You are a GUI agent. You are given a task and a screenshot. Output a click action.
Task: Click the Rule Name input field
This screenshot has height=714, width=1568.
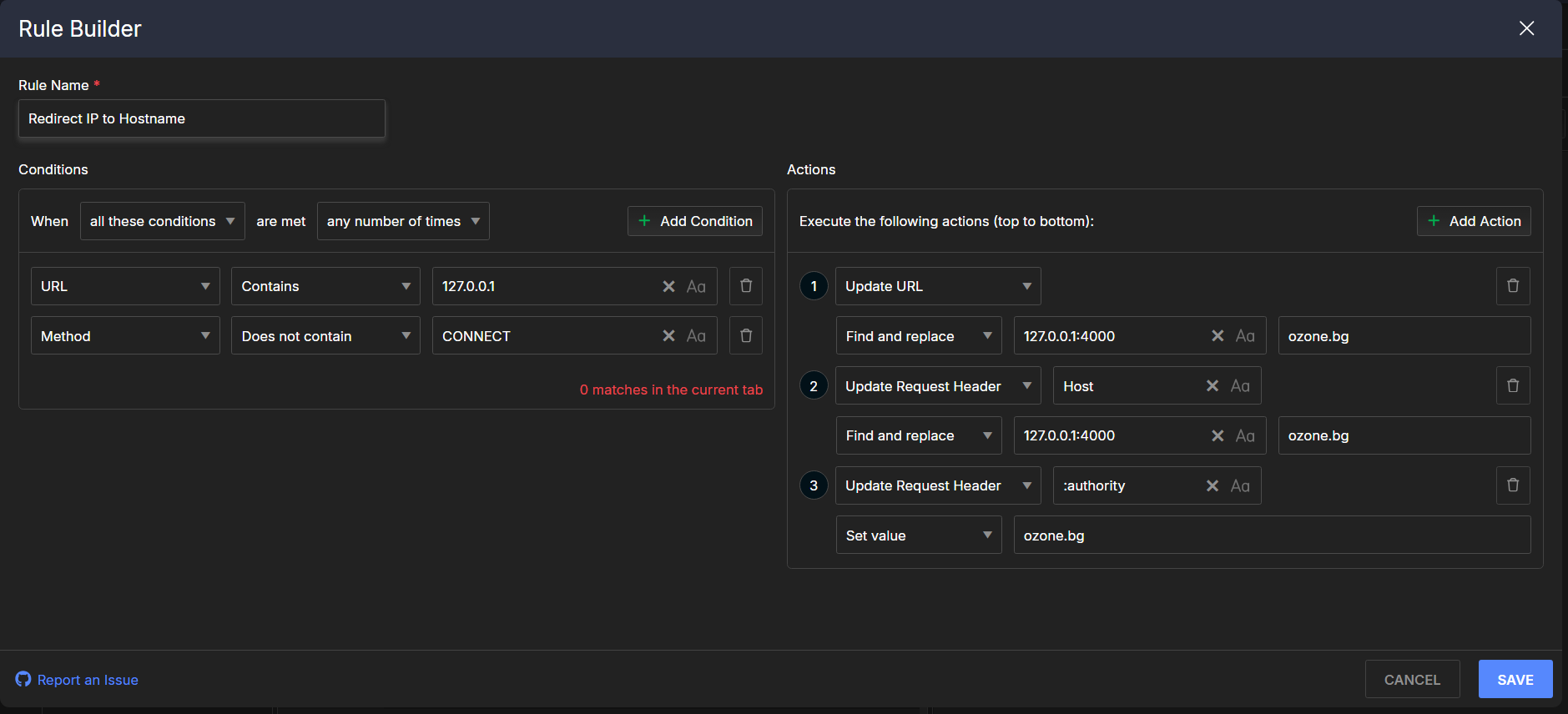pyautogui.click(x=201, y=118)
